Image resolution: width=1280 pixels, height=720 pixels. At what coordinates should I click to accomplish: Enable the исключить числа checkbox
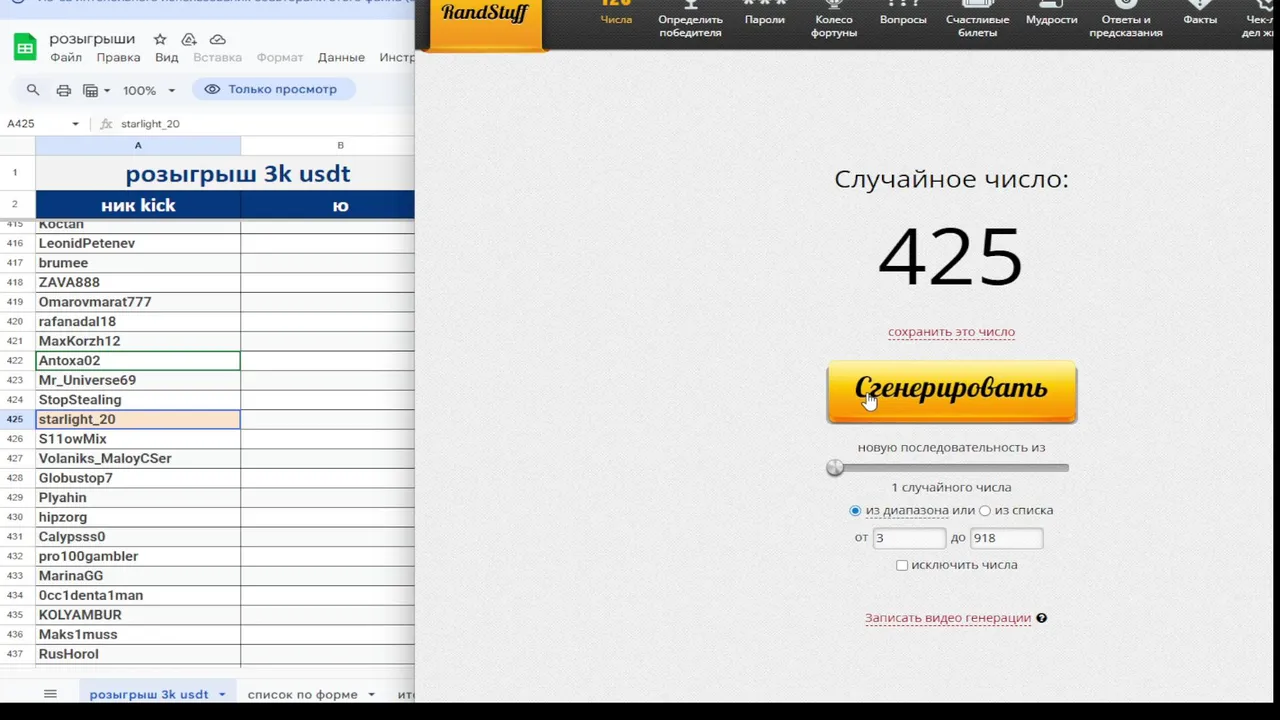(902, 565)
